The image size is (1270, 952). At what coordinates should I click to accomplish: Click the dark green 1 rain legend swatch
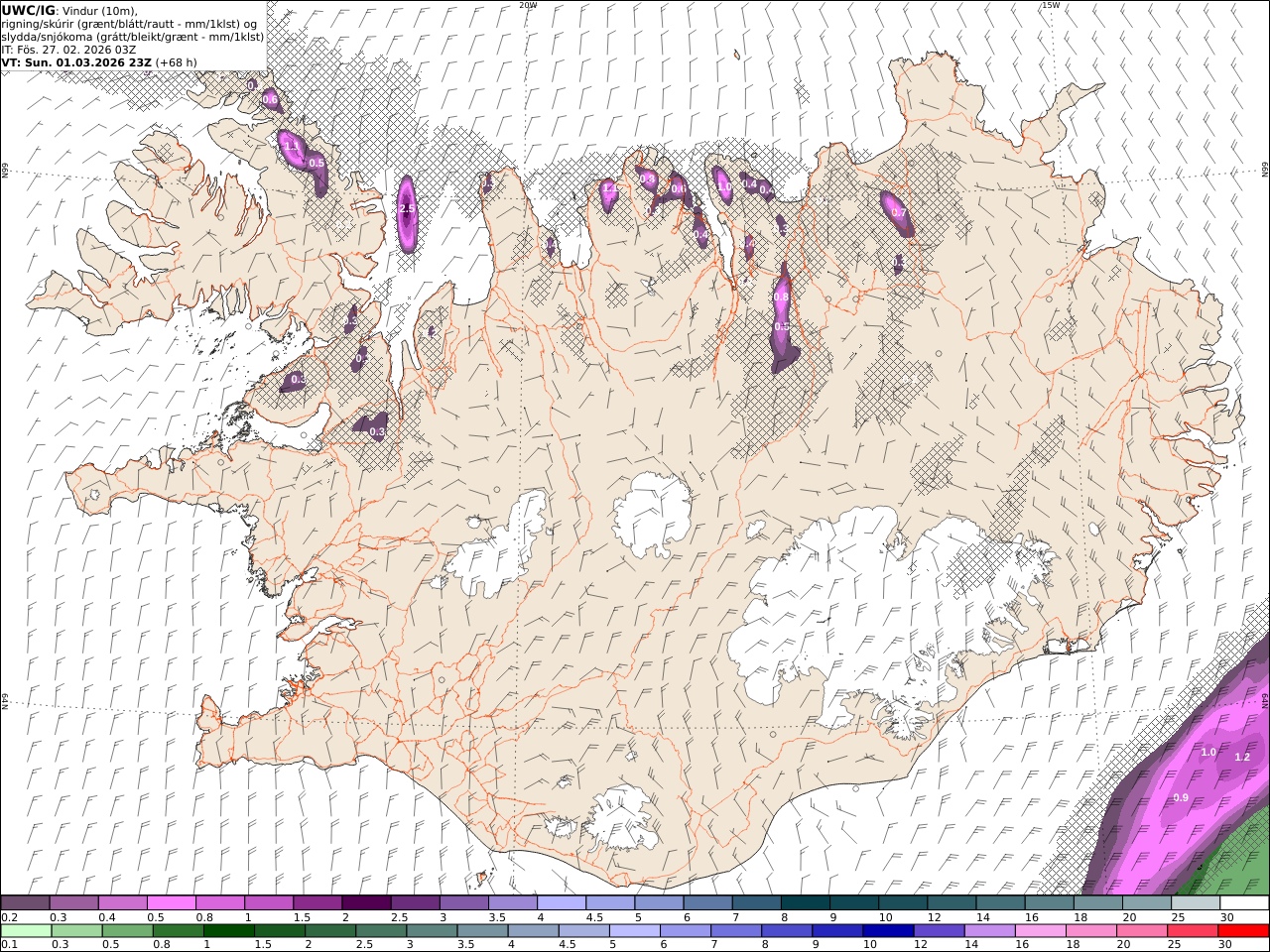[x=229, y=930]
